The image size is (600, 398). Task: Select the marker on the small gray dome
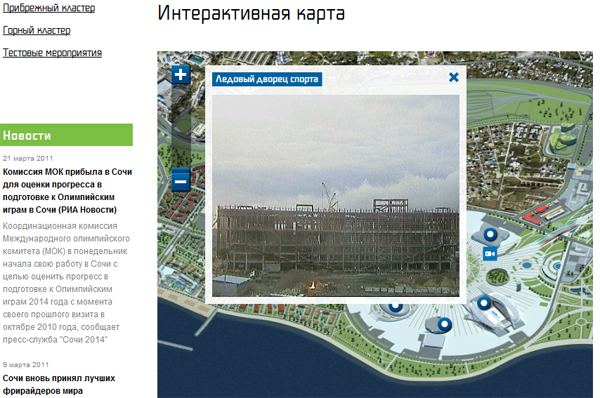444,324
